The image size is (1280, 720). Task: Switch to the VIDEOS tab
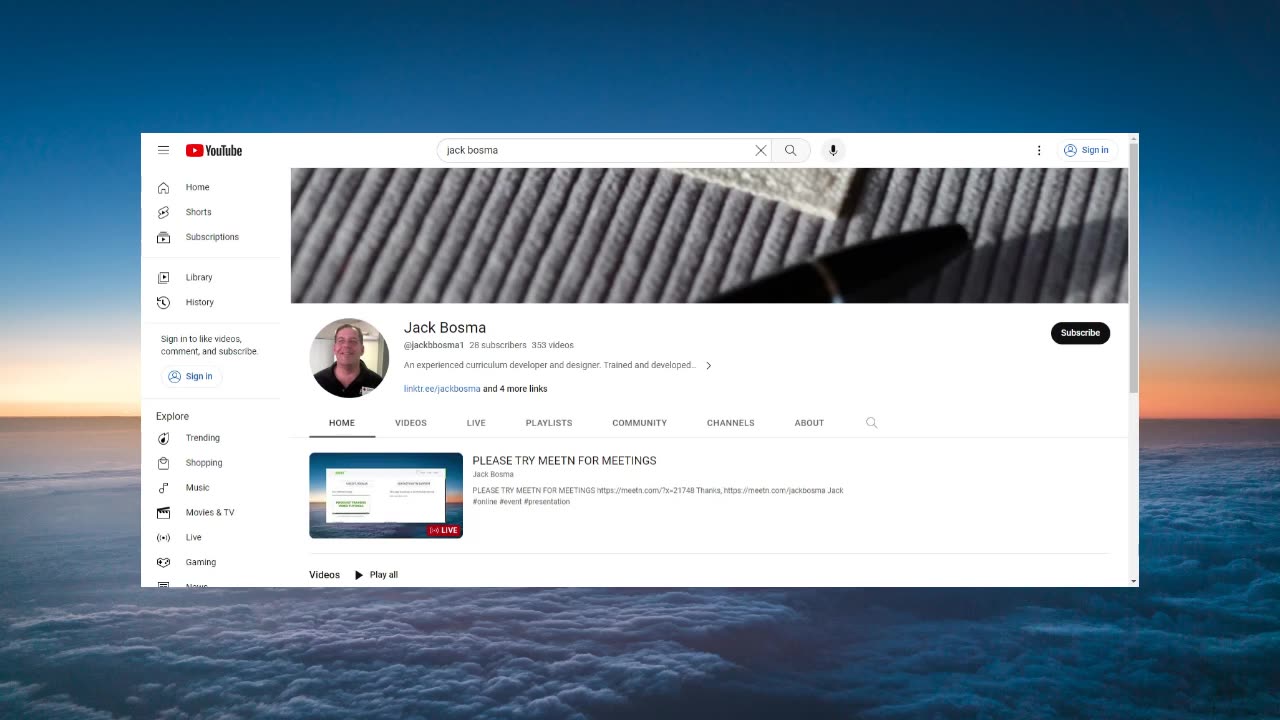[x=411, y=423]
